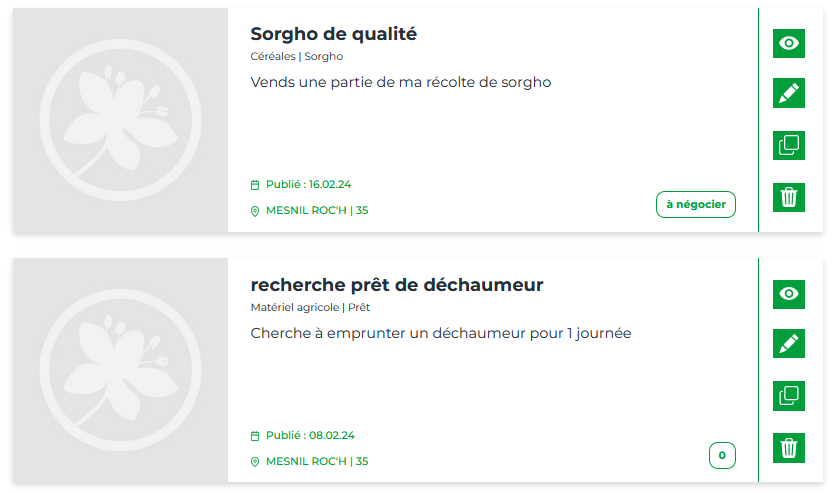Duplicate the recherche prêt de déchaumeur listing

click(x=789, y=395)
